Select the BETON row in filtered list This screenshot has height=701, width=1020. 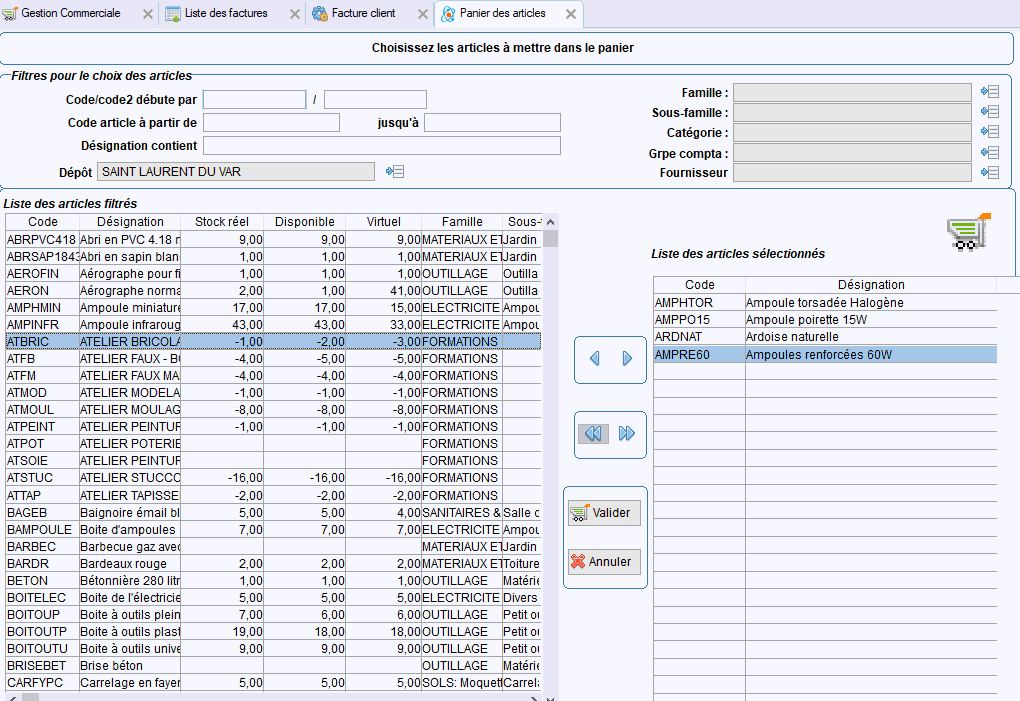(26, 581)
